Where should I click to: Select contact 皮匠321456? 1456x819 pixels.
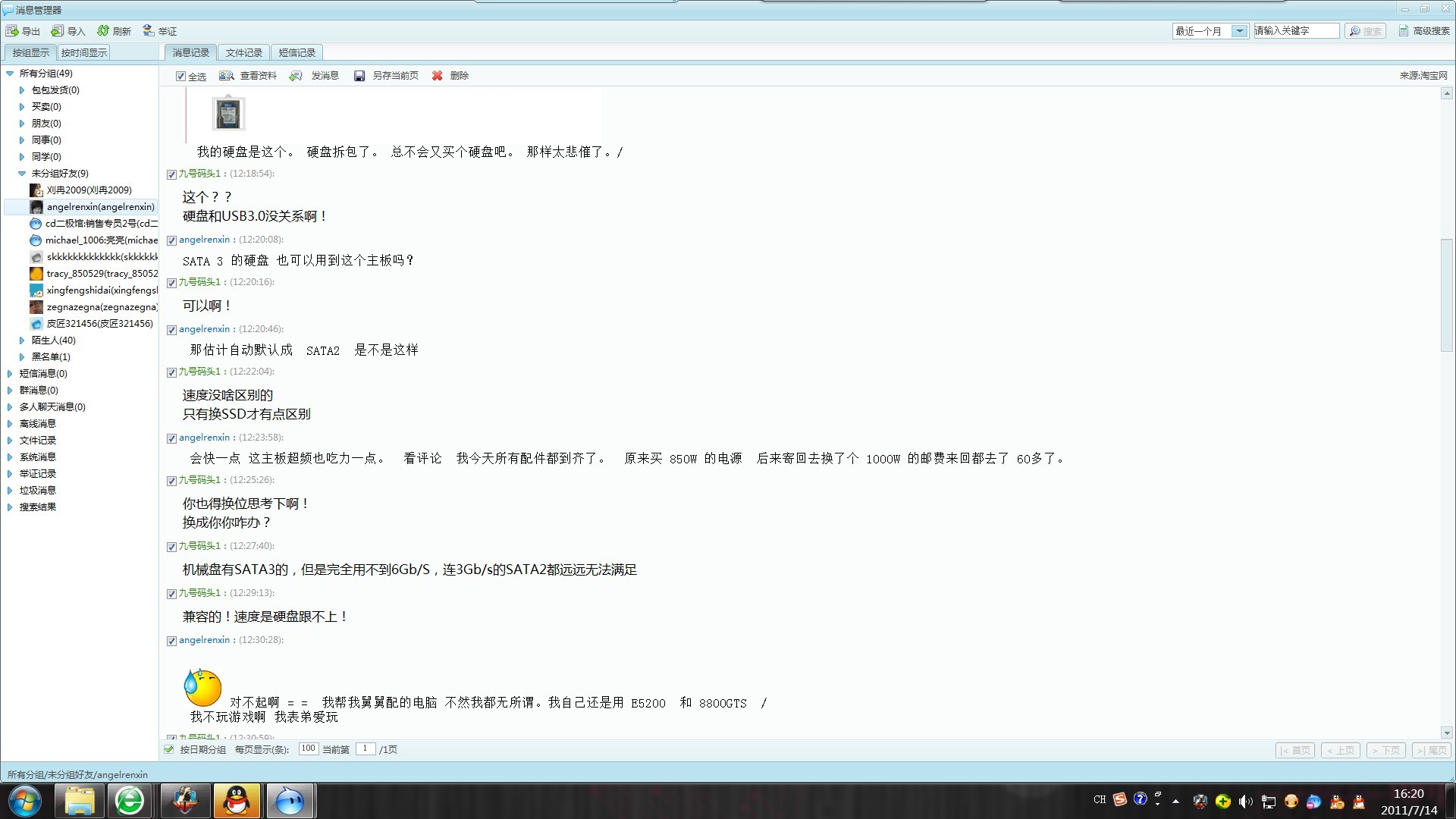tap(92, 324)
